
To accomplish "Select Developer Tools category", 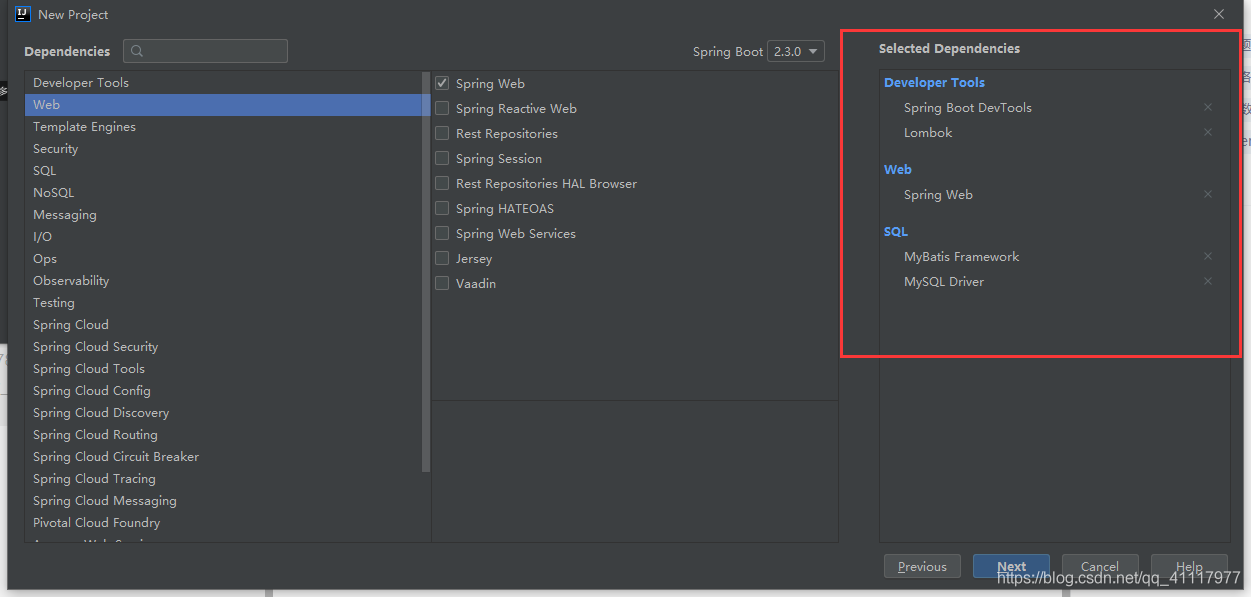I will (223, 82).
